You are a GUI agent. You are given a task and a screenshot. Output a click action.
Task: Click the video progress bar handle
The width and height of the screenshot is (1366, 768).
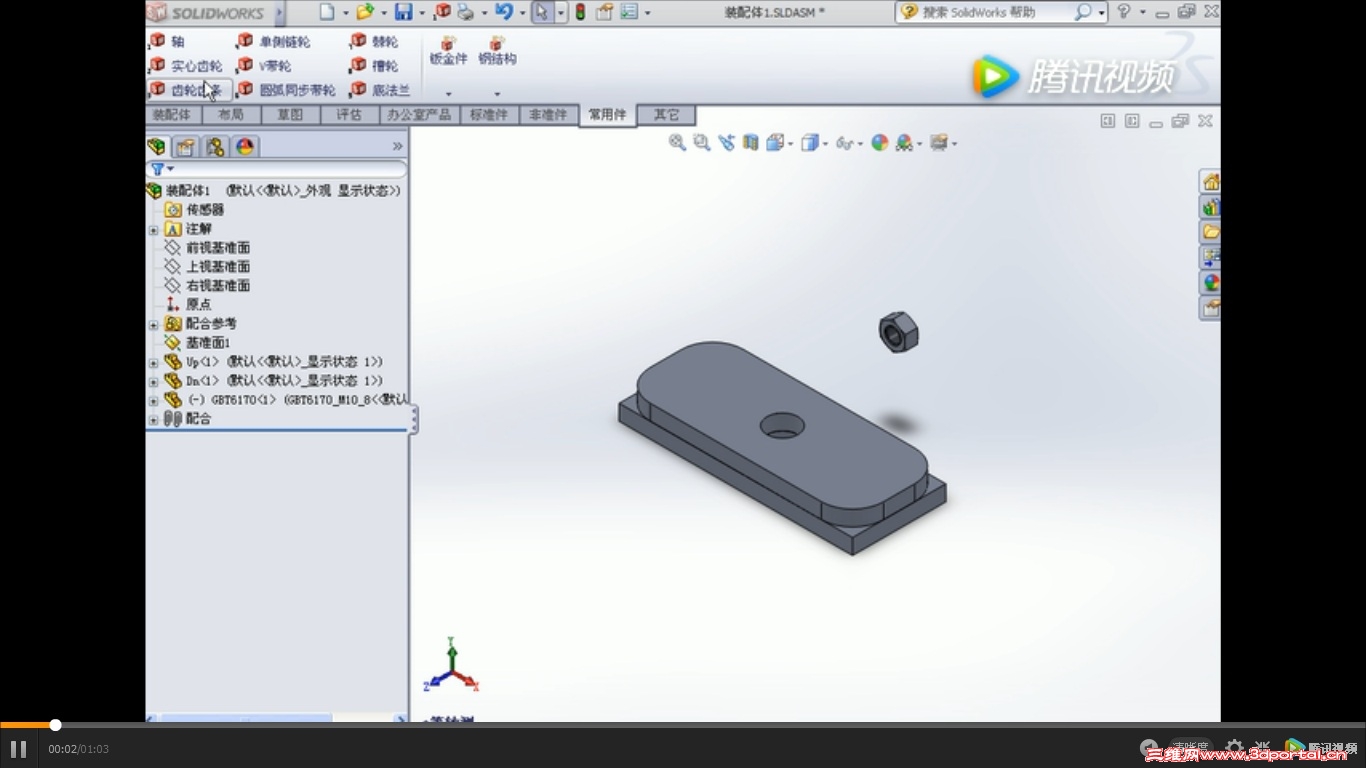[56, 725]
